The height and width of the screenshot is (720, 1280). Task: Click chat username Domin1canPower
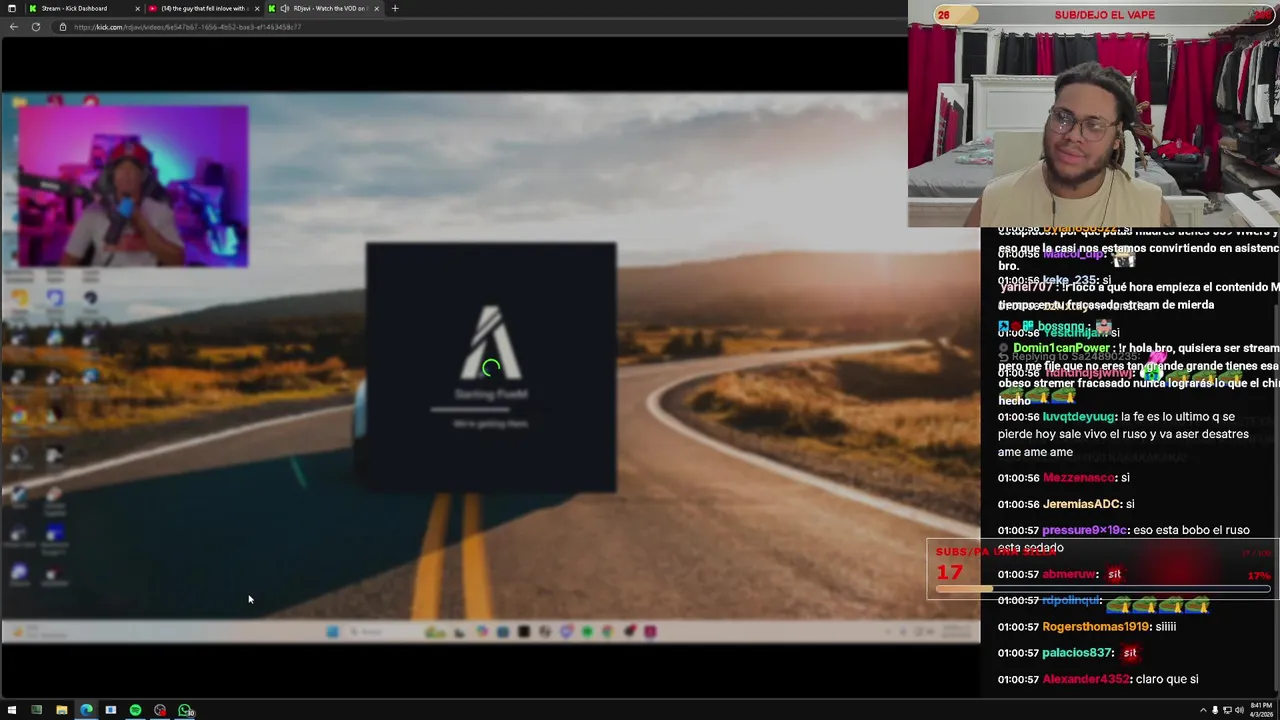[1061, 348]
